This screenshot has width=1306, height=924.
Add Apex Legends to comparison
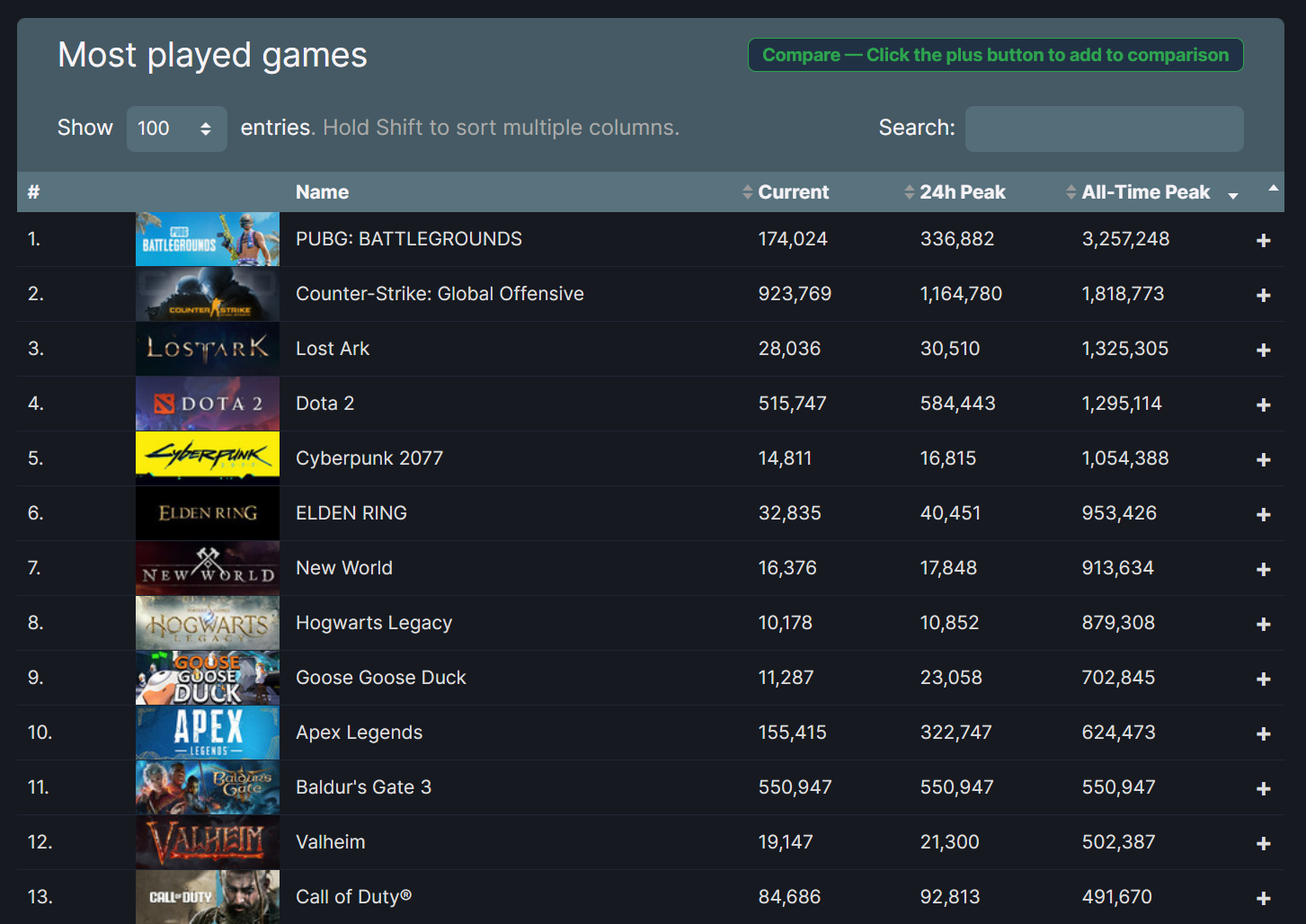pos(1263,733)
